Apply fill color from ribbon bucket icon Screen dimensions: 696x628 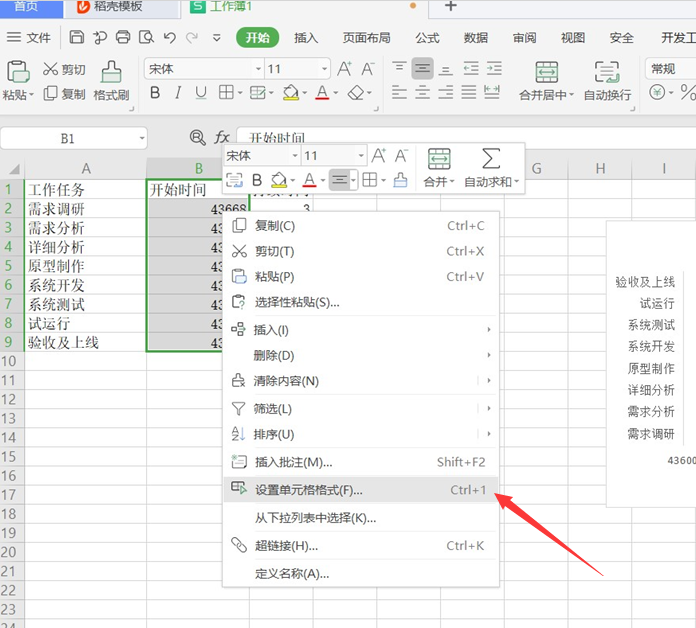click(291, 93)
